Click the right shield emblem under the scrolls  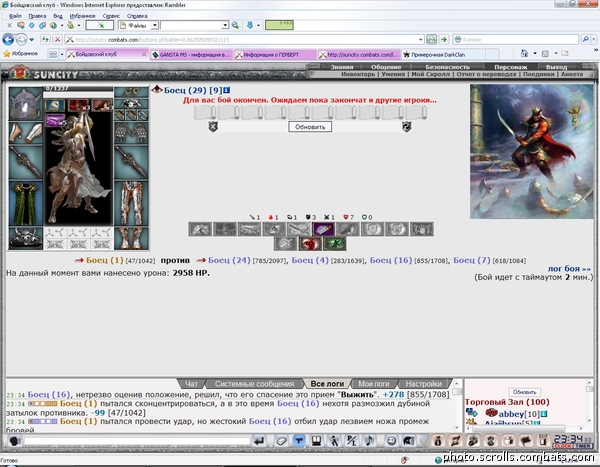coord(407,126)
